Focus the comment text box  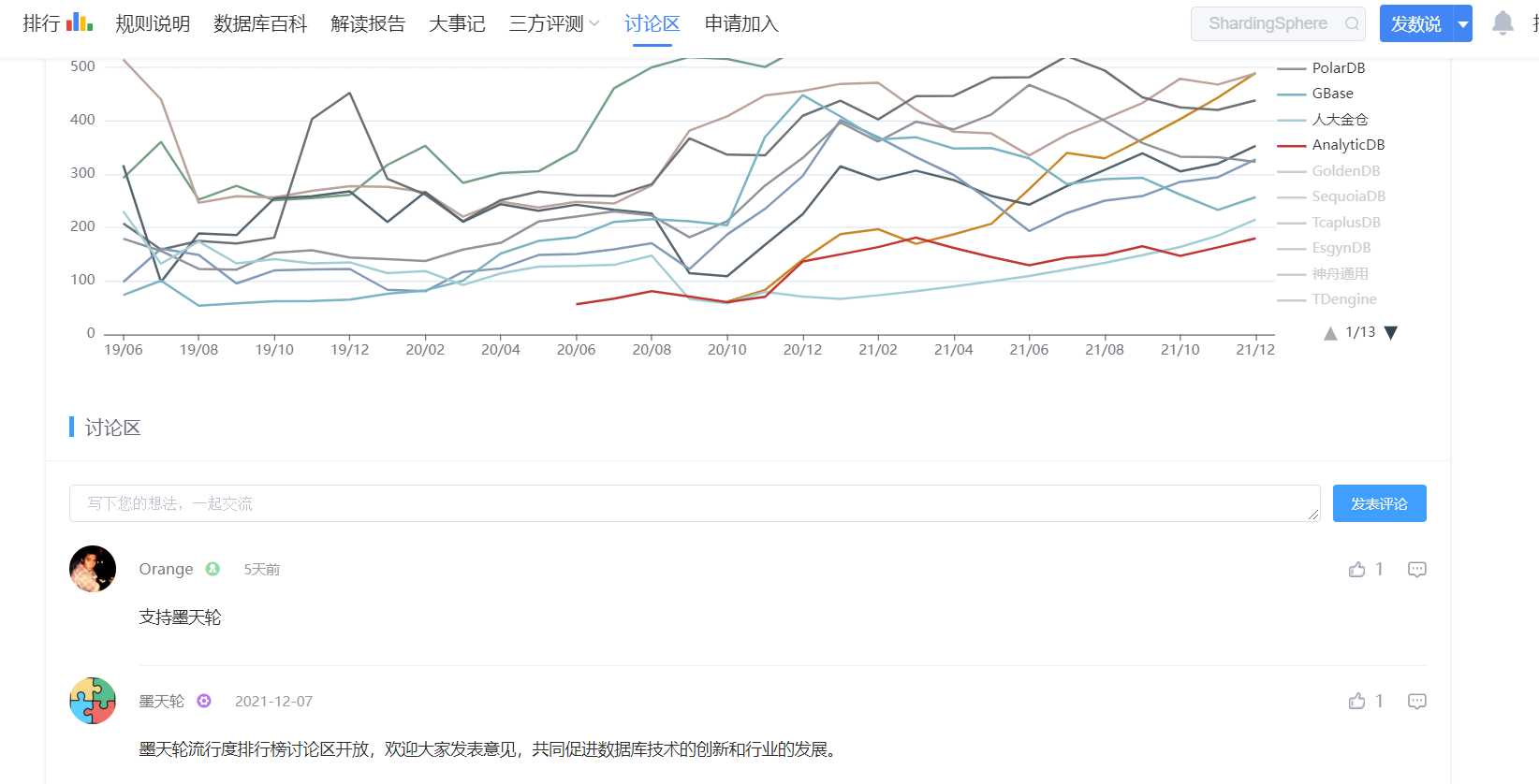[695, 503]
